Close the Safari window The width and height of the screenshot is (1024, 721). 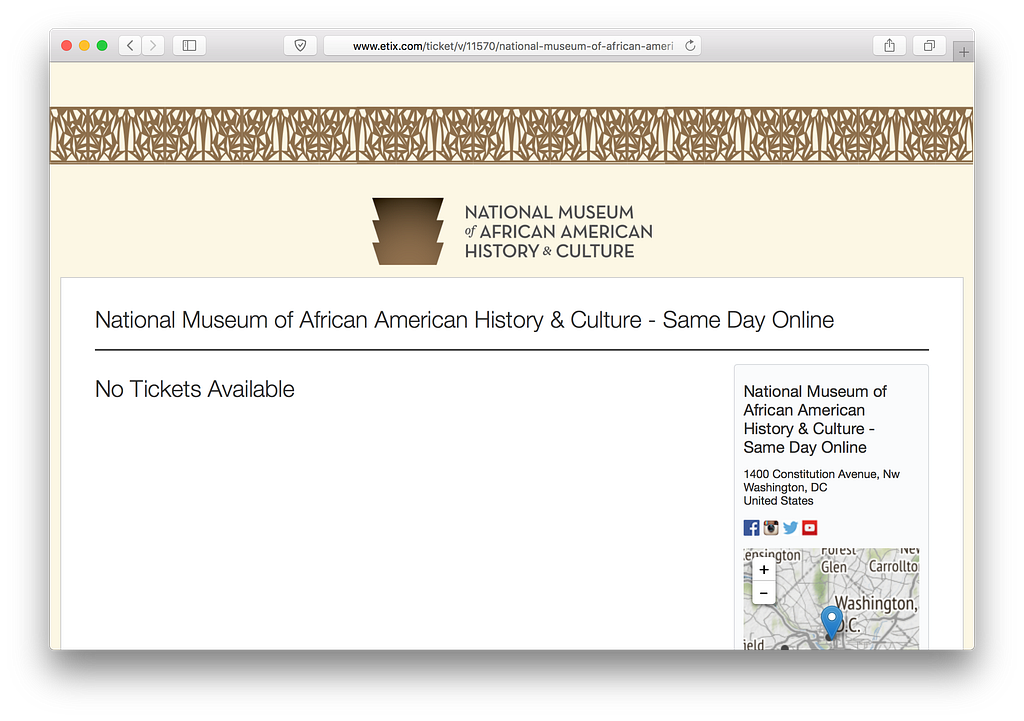[67, 45]
